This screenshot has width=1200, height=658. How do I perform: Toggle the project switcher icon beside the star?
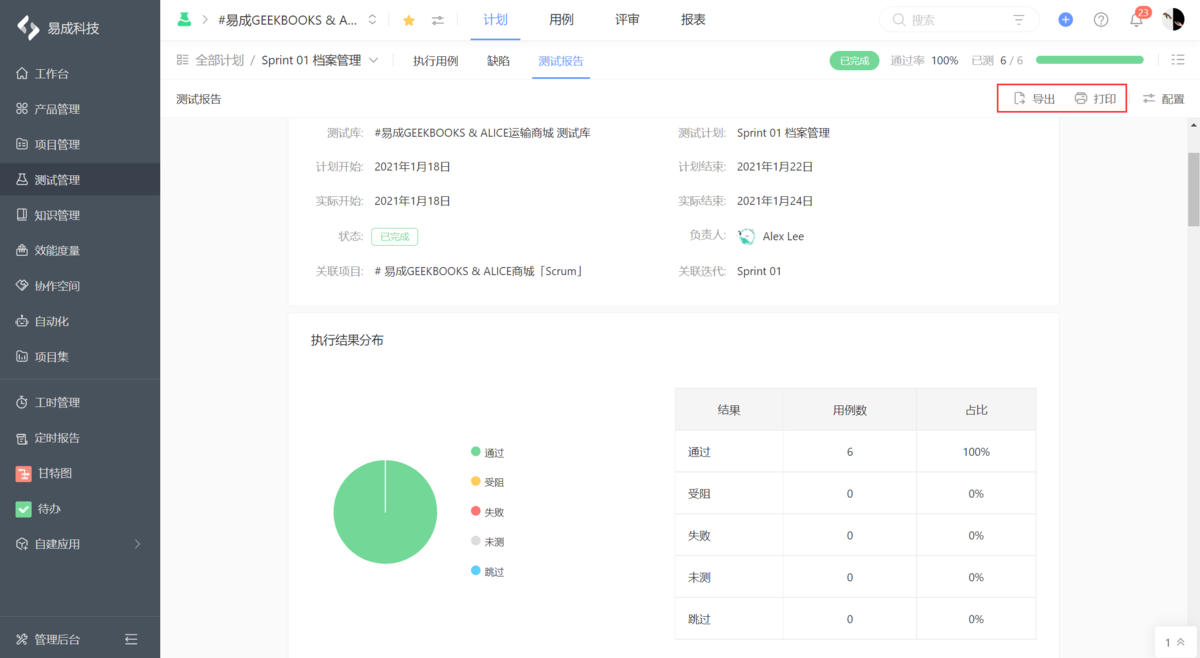[x=436, y=19]
